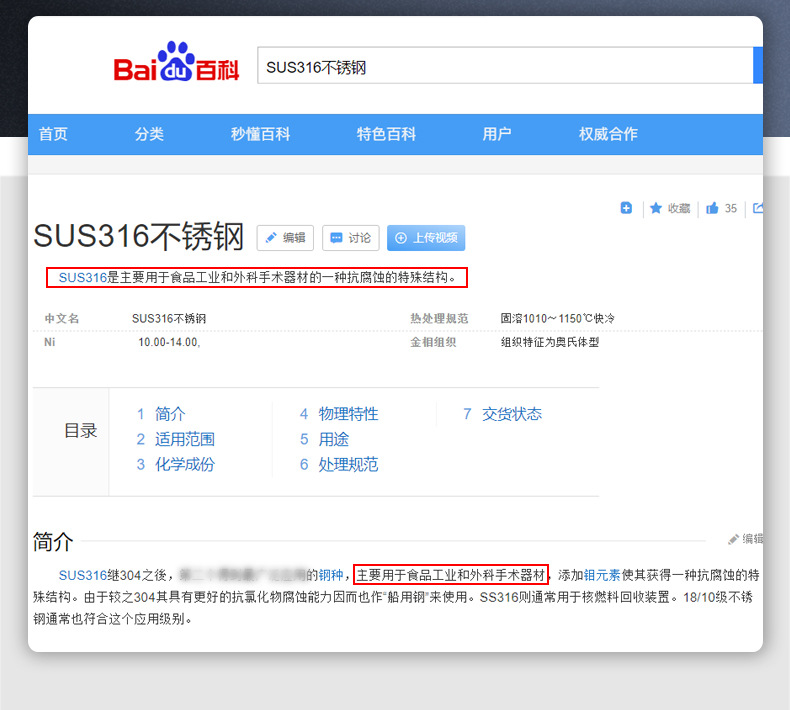Viewport: 790px width, 710px height.
Task: Click the 简介 section heading
Action: pos(53,542)
